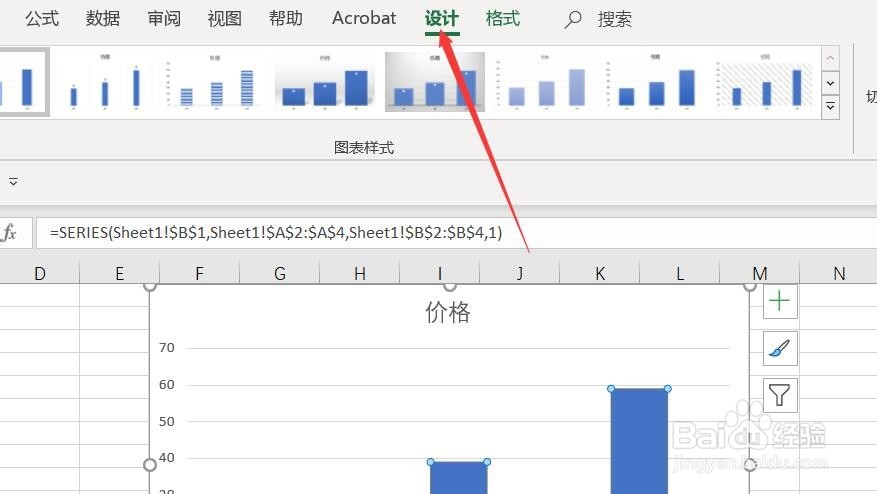This screenshot has width=877, height=494.
Task: Click the search magnifier icon
Action: pos(573,20)
